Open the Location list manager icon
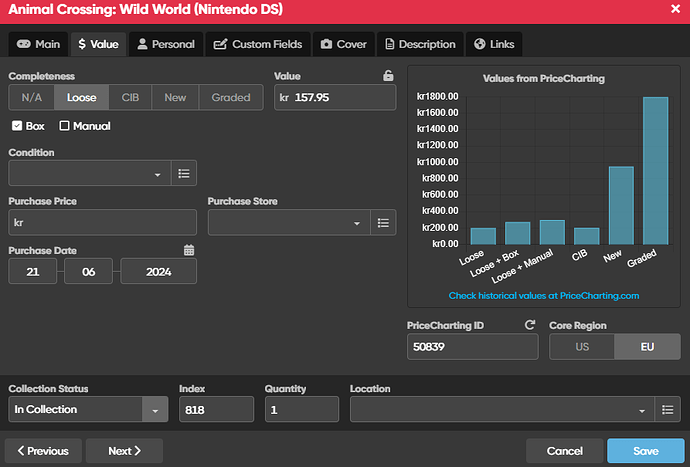The width and height of the screenshot is (690, 467). 668,410
